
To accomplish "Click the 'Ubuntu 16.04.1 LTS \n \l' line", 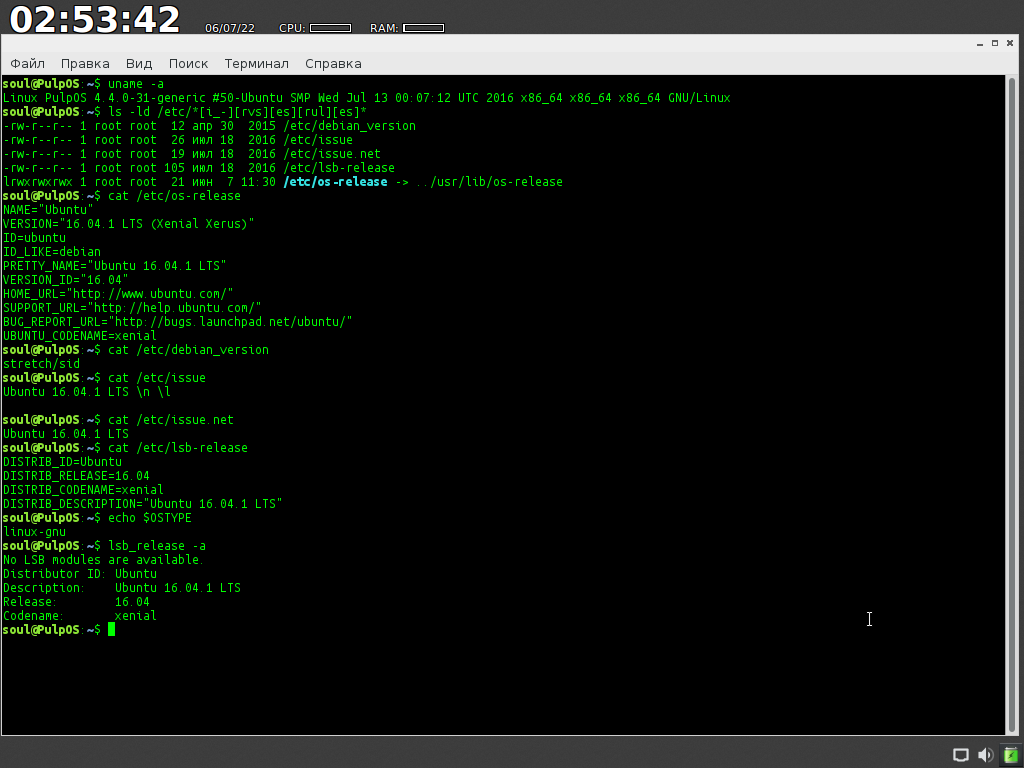I will (87, 392).
